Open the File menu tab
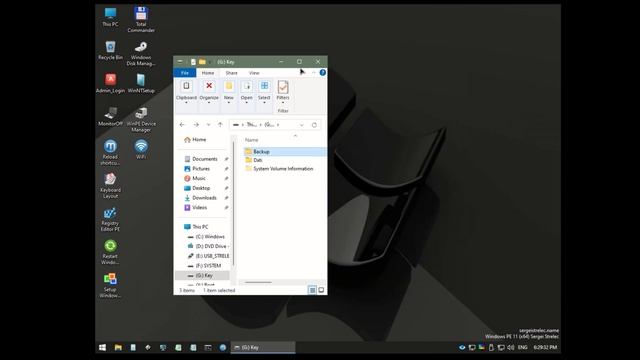This screenshot has width=640, height=360. (x=185, y=73)
